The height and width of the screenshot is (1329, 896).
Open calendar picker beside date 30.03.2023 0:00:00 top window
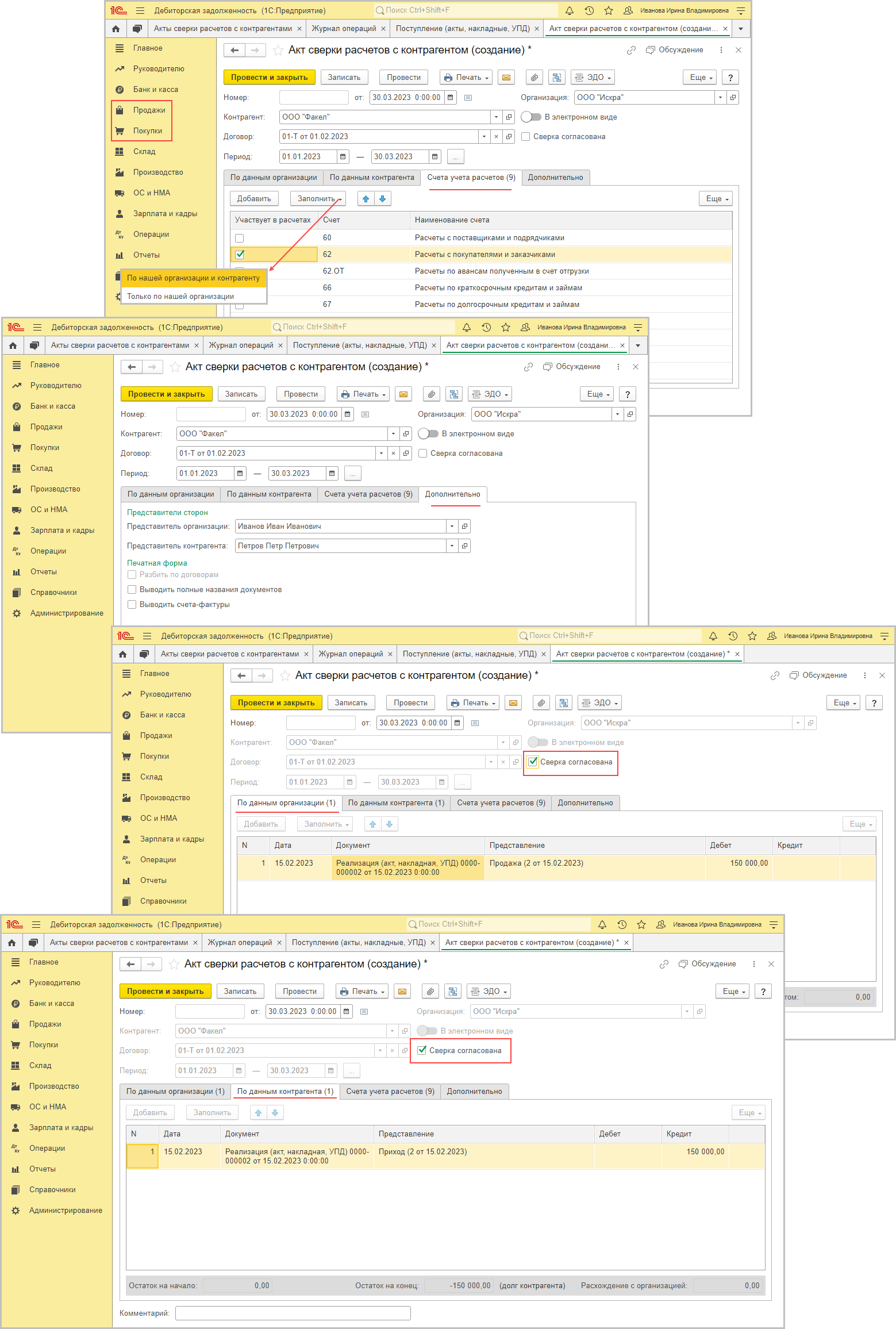[451, 98]
